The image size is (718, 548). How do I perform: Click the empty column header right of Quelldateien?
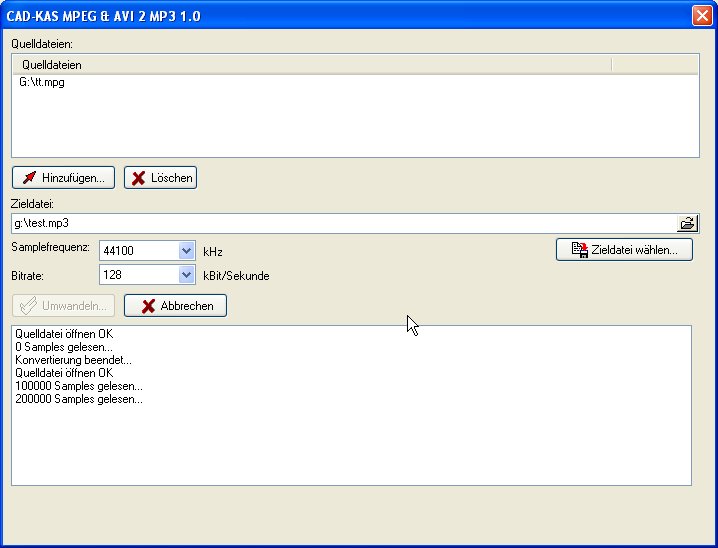[x=654, y=65]
